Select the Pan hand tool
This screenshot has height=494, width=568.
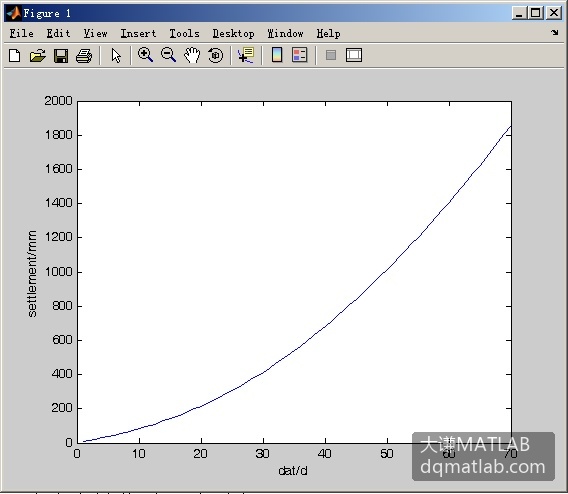pos(192,55)
